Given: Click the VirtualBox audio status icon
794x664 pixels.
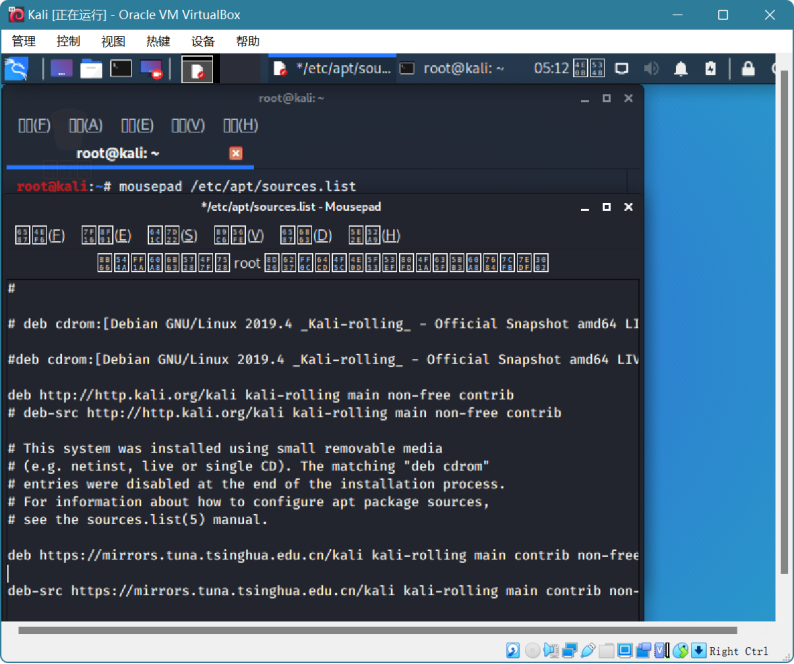Looking at the screenshot, I should [551, 650].
